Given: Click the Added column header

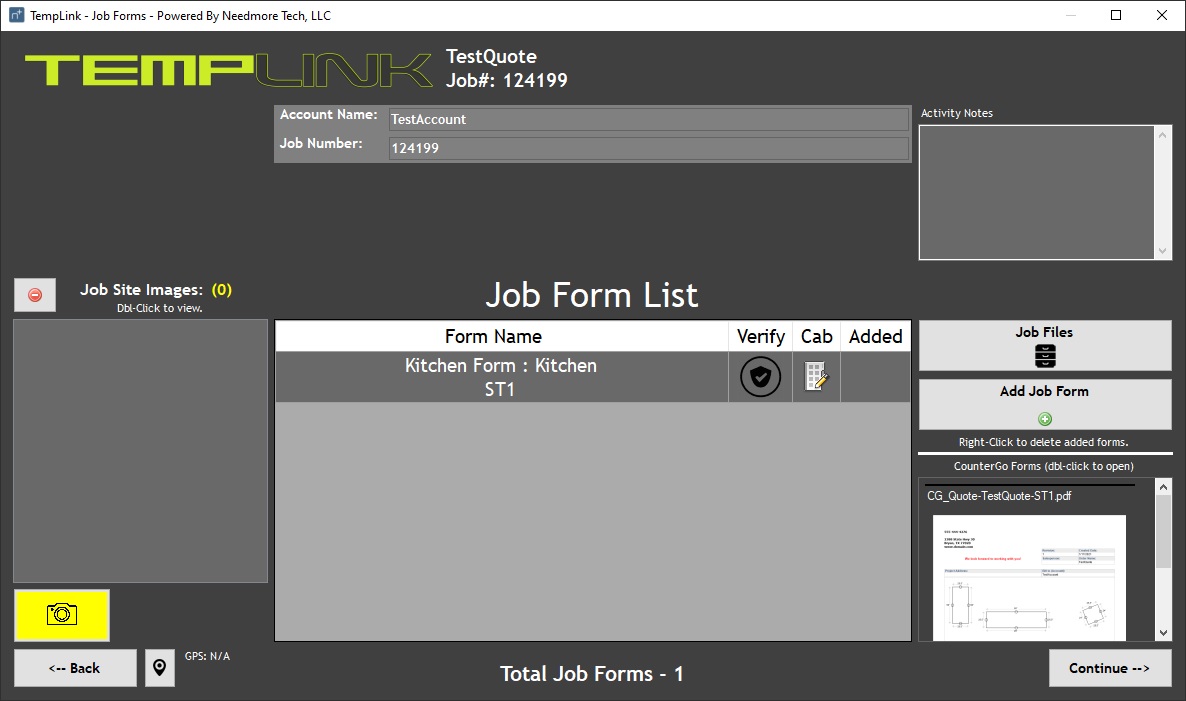Looking at the screenshot, I should 875,337.
